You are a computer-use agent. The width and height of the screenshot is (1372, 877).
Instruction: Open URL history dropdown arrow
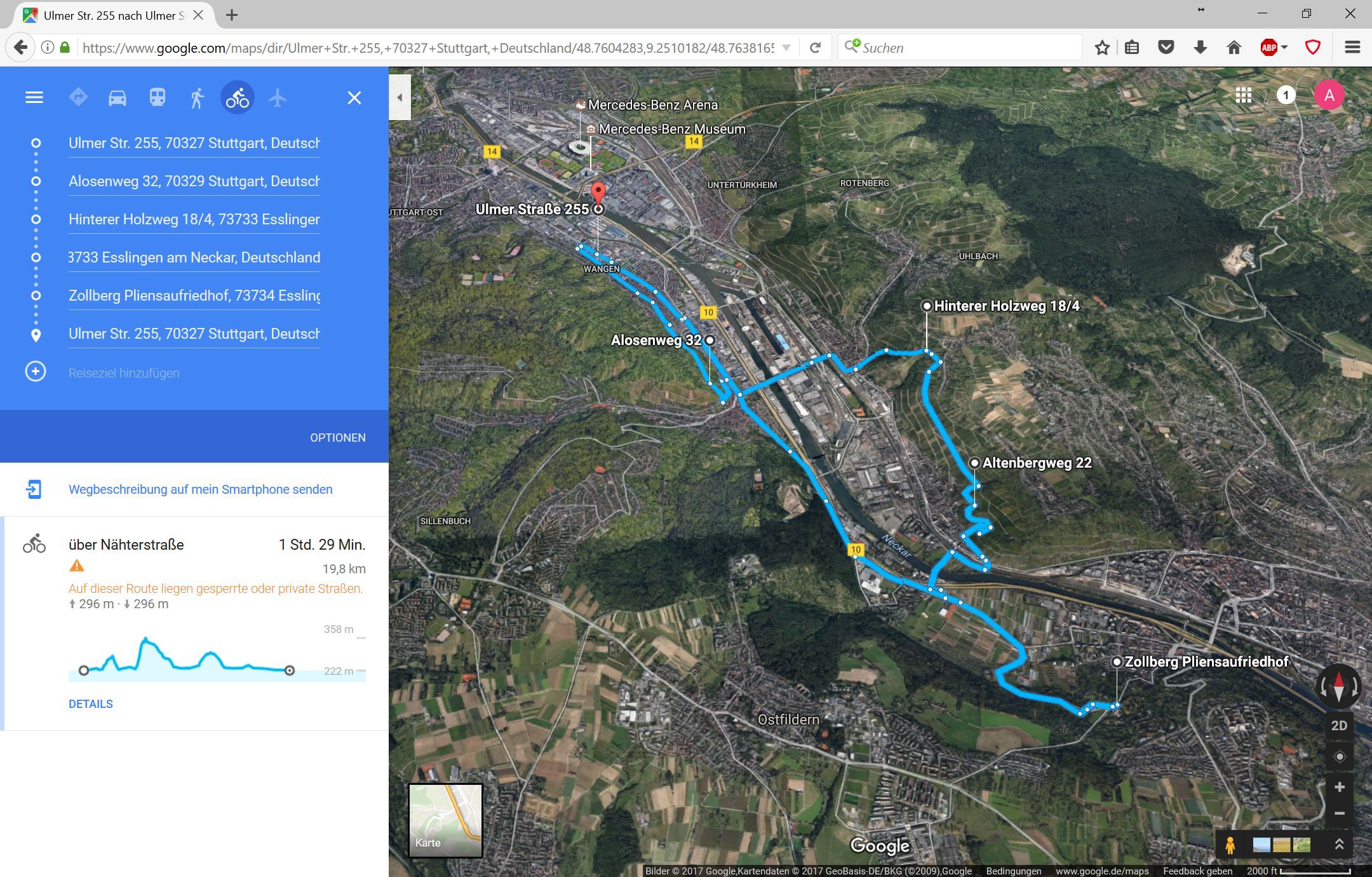coord(786,48)
